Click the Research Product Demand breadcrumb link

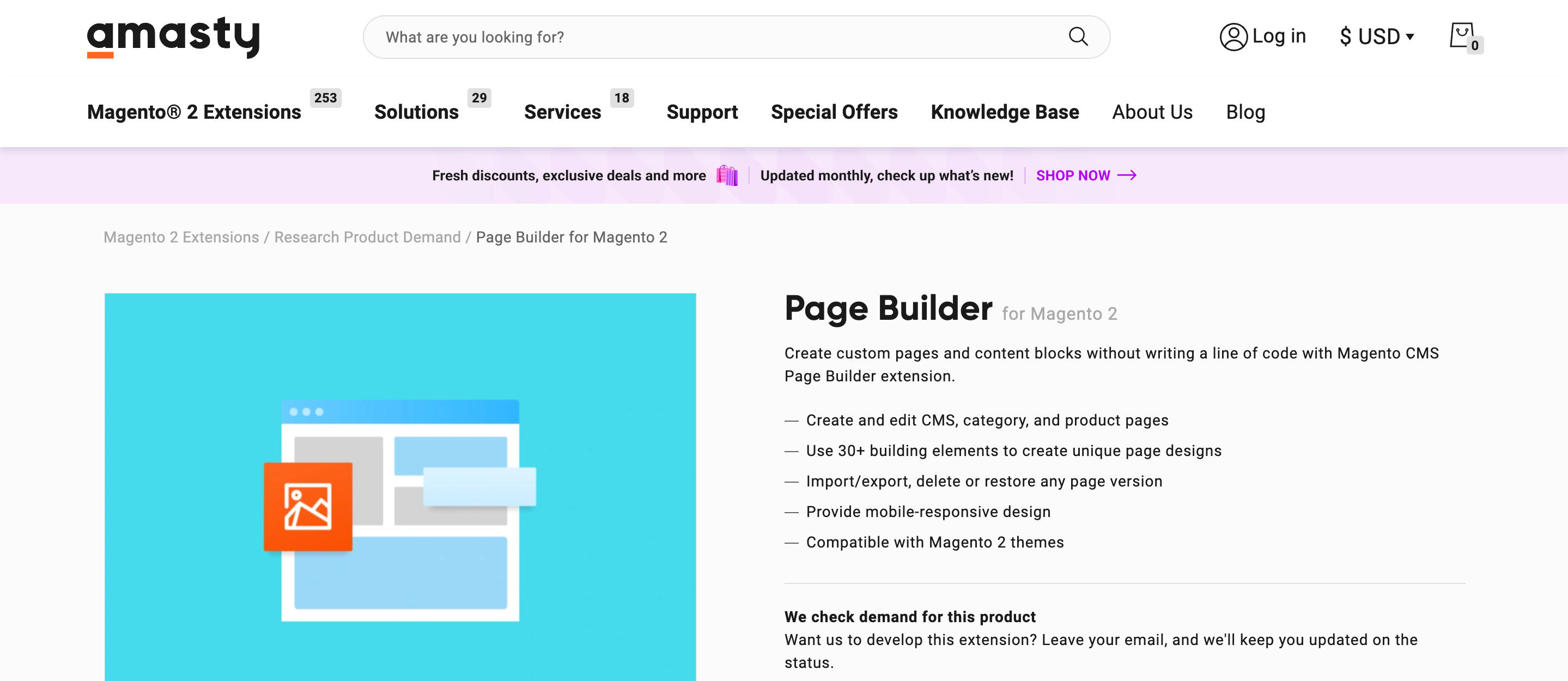[368, 237]
